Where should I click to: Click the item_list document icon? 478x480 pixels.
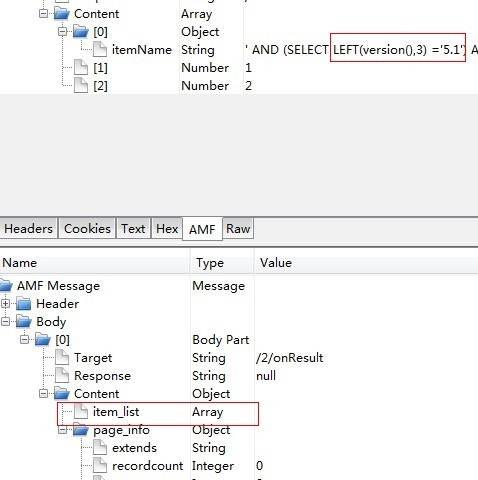(x=81, y=412)
